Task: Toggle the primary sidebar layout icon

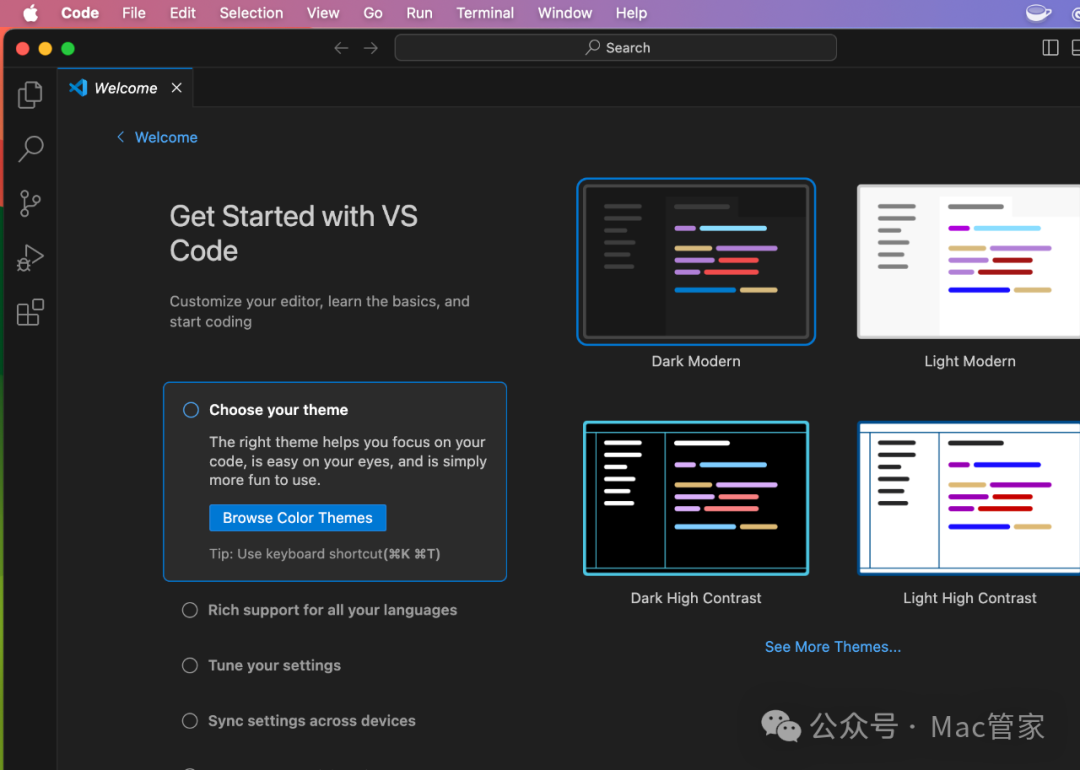Action: click(x=1050, y=48)
